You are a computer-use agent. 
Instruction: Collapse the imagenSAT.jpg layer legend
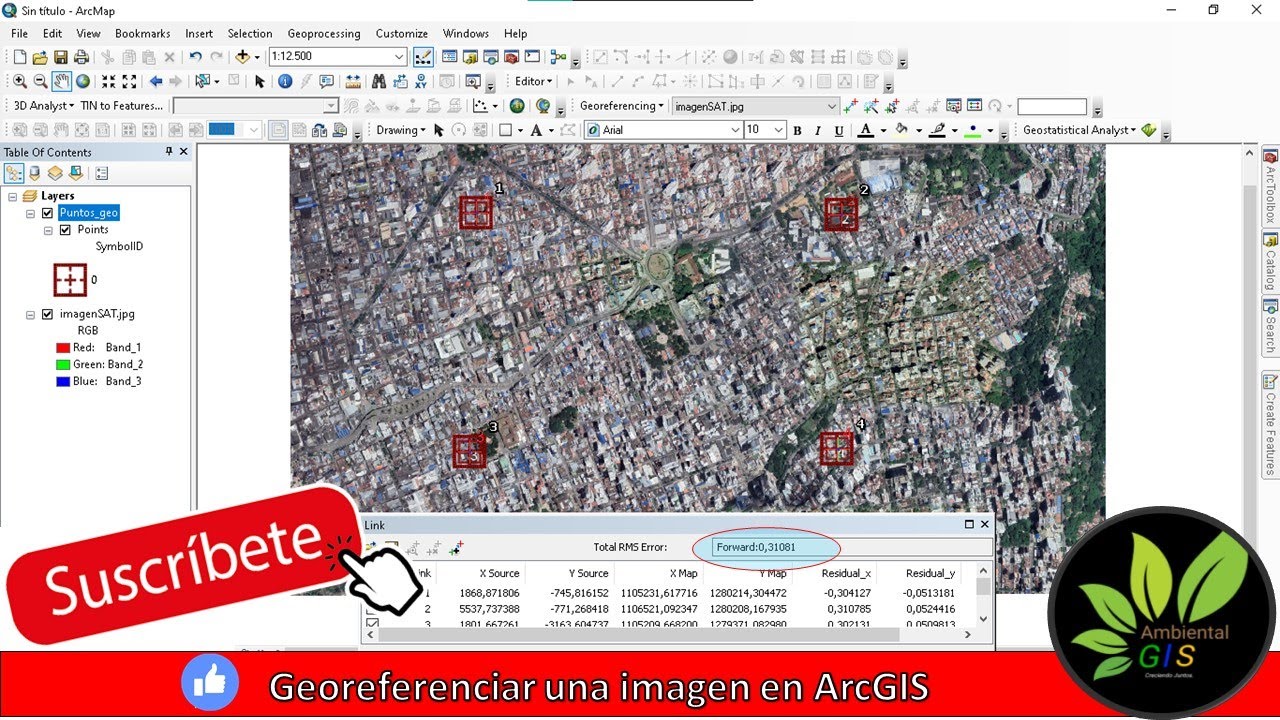(x=30, y=314)
